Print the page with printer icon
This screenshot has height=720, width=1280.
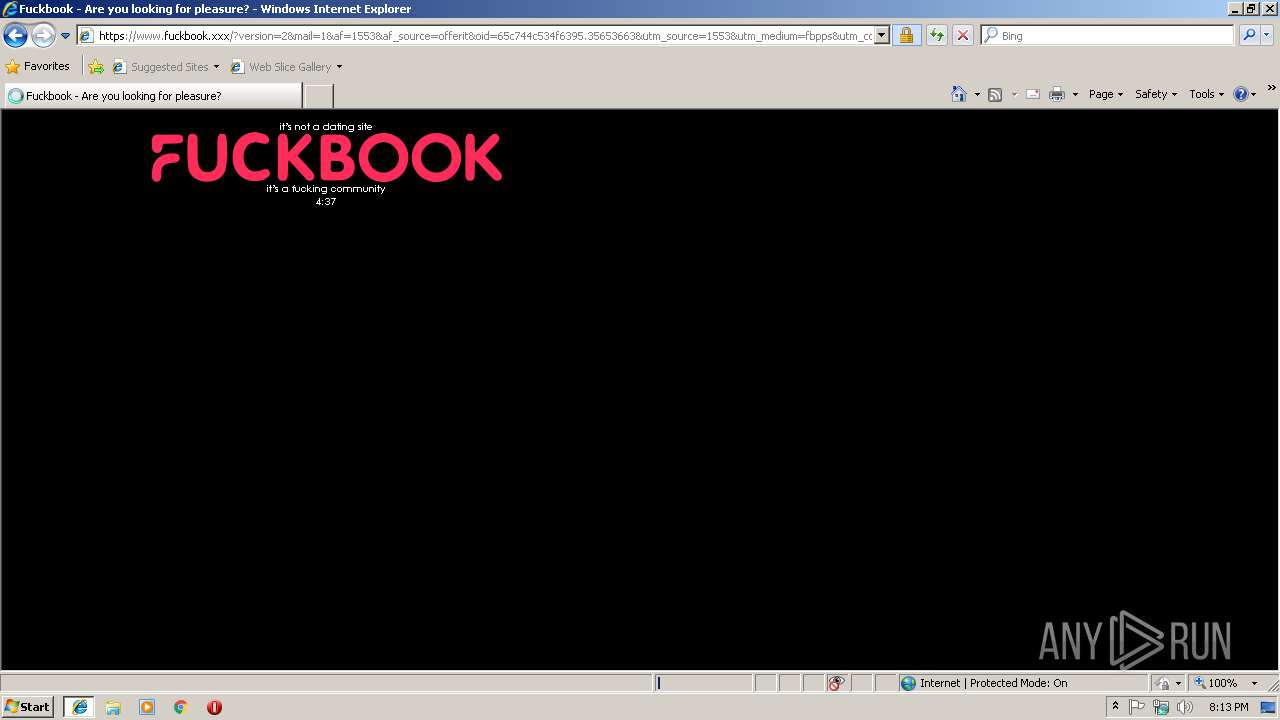1057,94
